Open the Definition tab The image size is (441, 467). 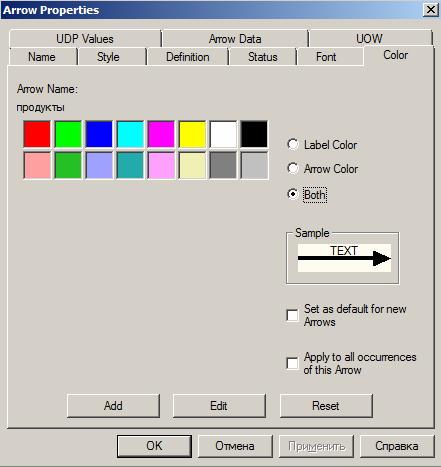(x=188, y=57)
